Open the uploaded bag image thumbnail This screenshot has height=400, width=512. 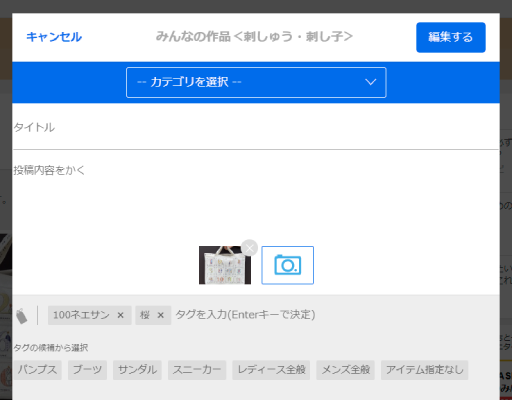(x=225, y=265)
